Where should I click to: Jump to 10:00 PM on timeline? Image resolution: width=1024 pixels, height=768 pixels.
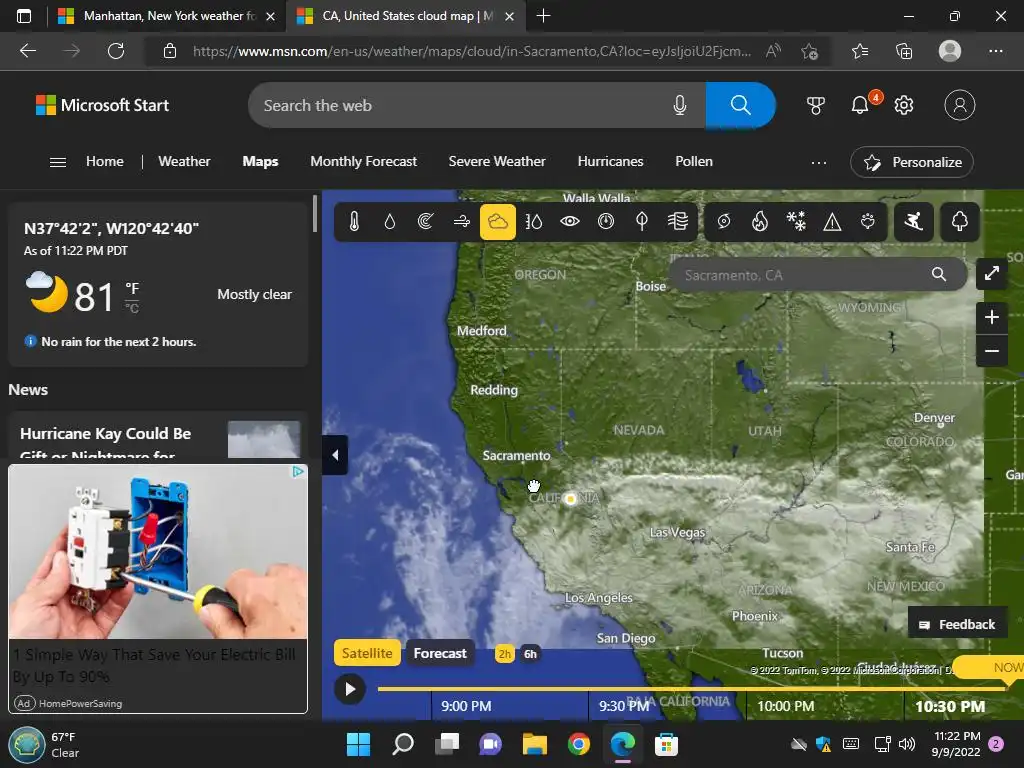[786, 706]
